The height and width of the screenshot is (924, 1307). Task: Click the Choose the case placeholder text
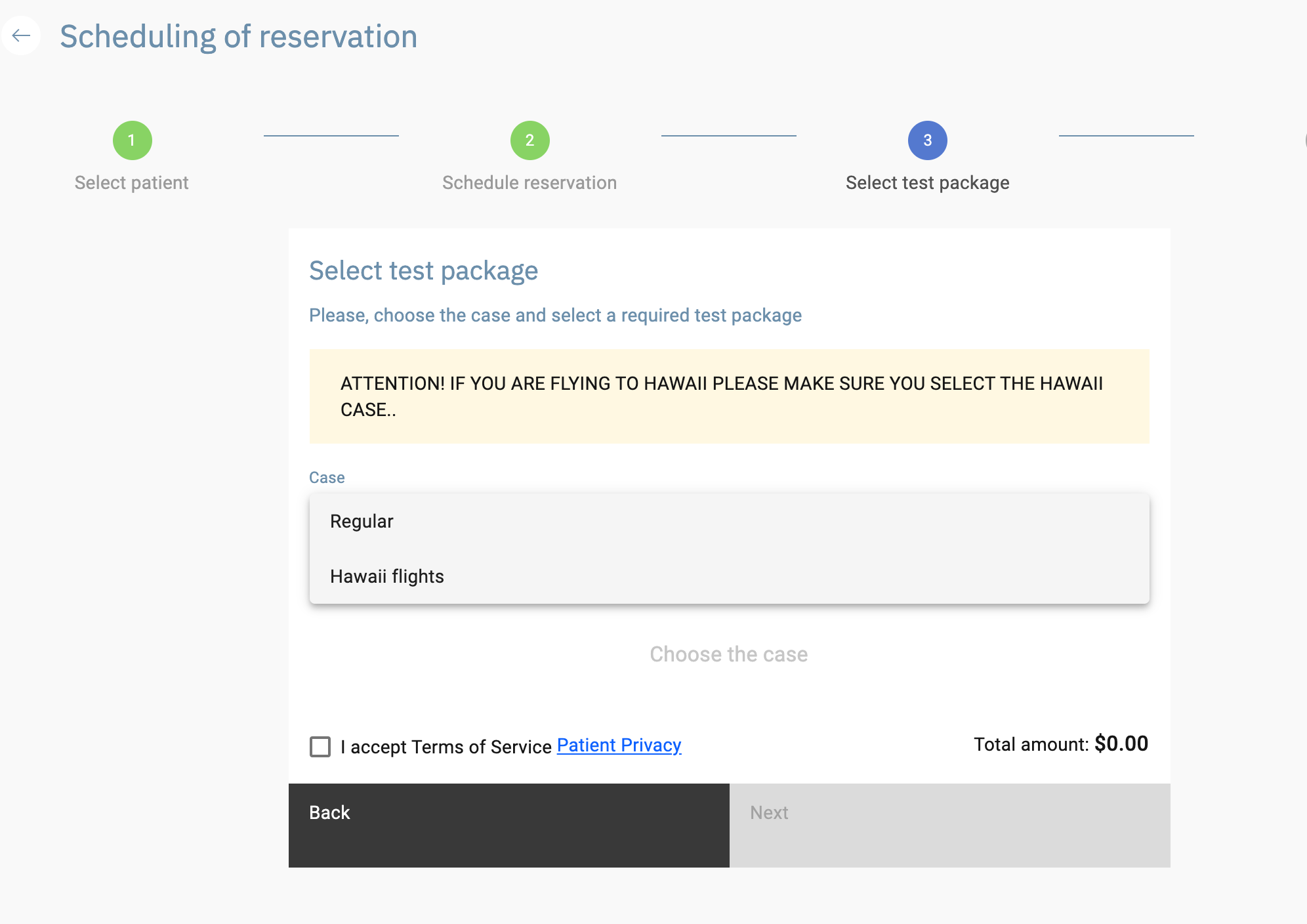click(x=728, y=654)
